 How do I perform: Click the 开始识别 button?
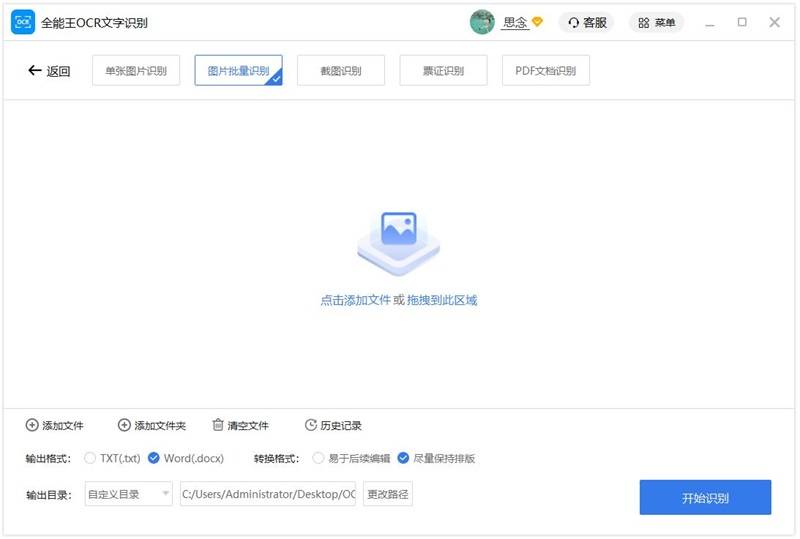click(705, 498)
